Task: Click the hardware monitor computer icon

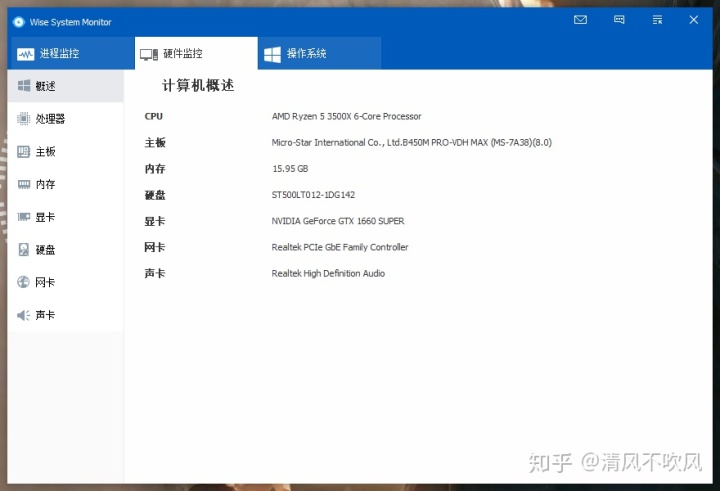Action: coord(149,55)
